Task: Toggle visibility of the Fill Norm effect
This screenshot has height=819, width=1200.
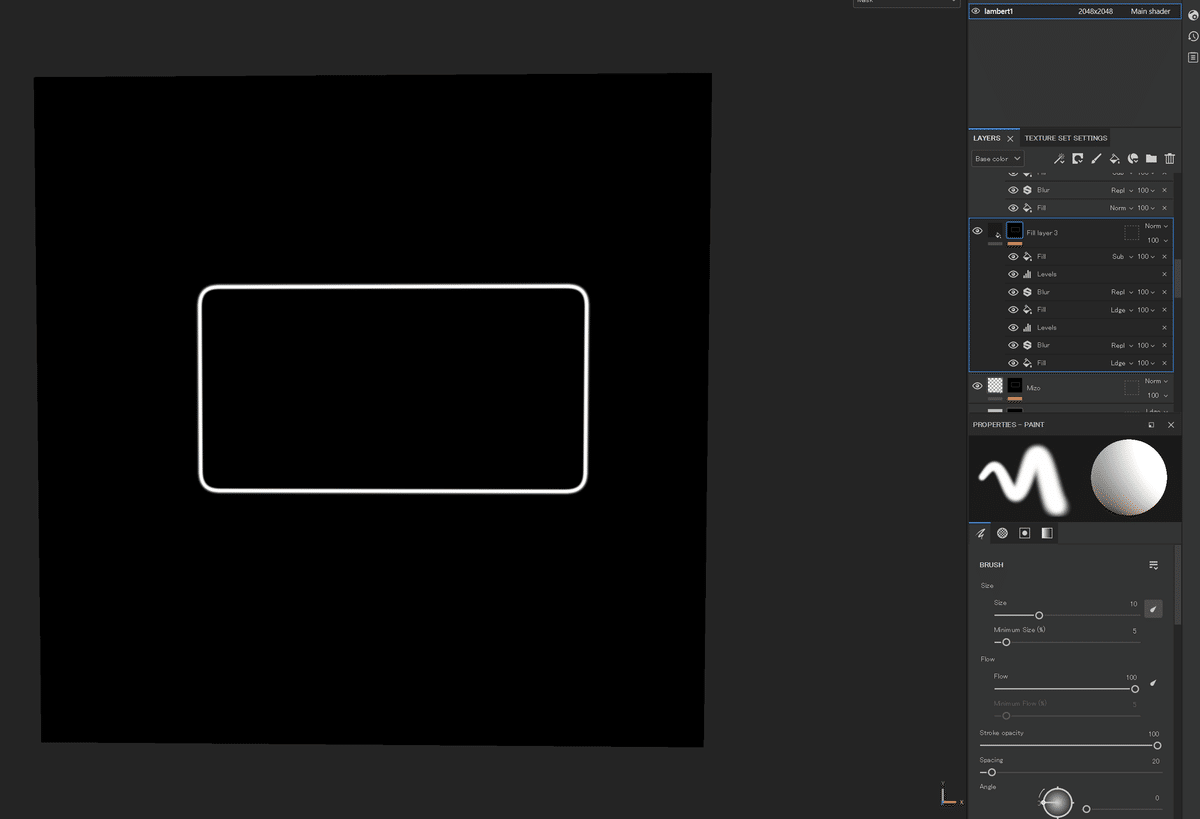Action: (x=1013, y=208)
